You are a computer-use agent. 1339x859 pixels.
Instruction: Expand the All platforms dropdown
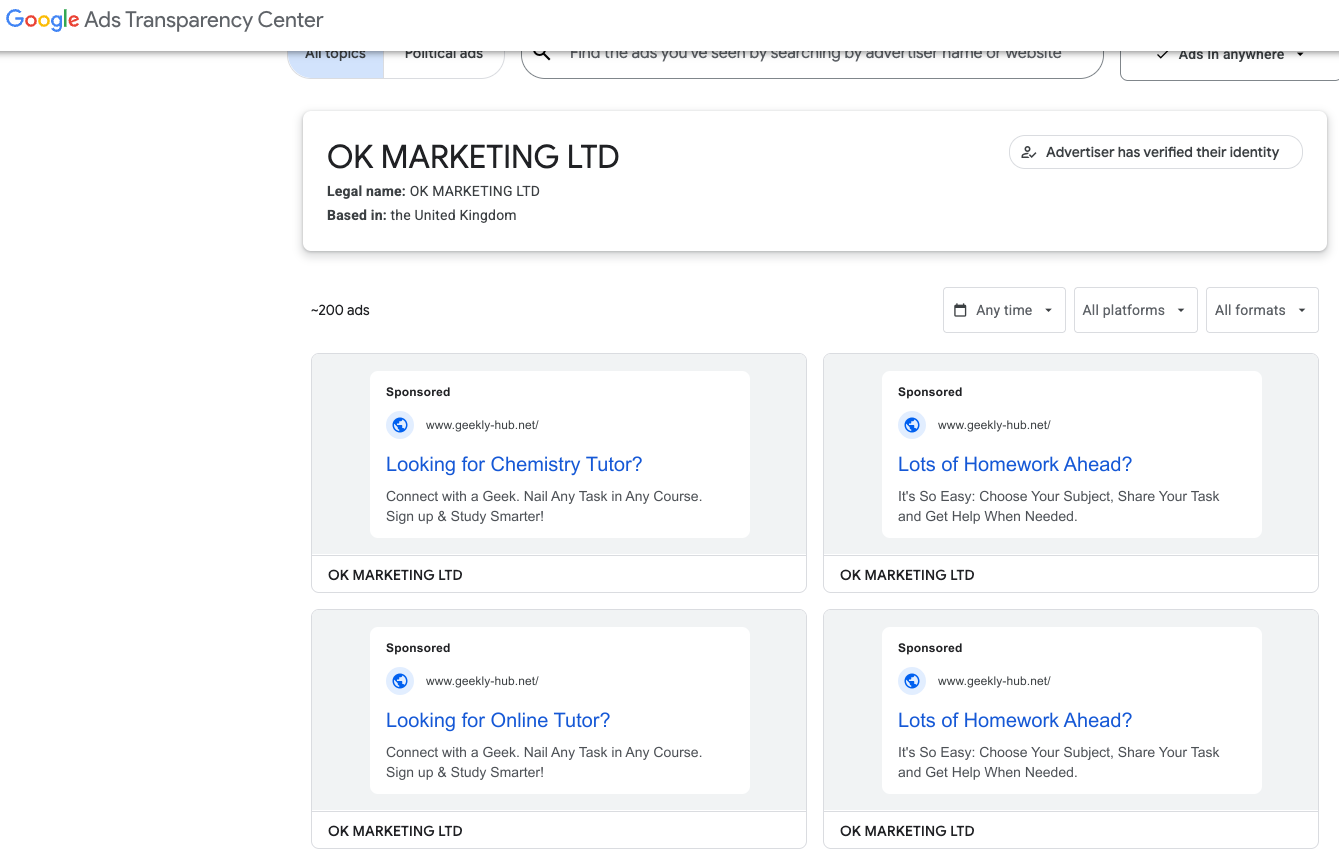1133,310
